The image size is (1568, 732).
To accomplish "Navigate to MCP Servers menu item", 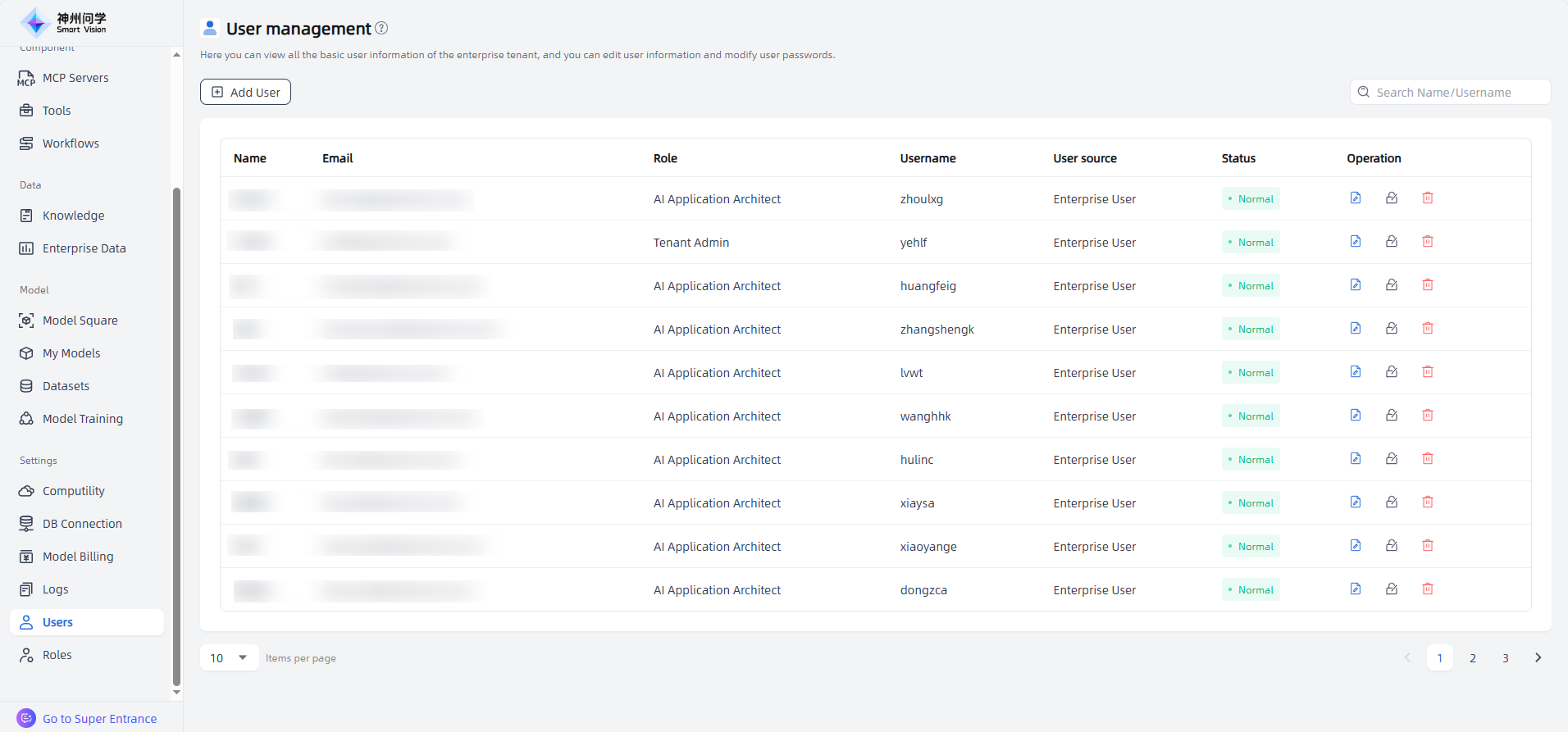I will (75, 78).
